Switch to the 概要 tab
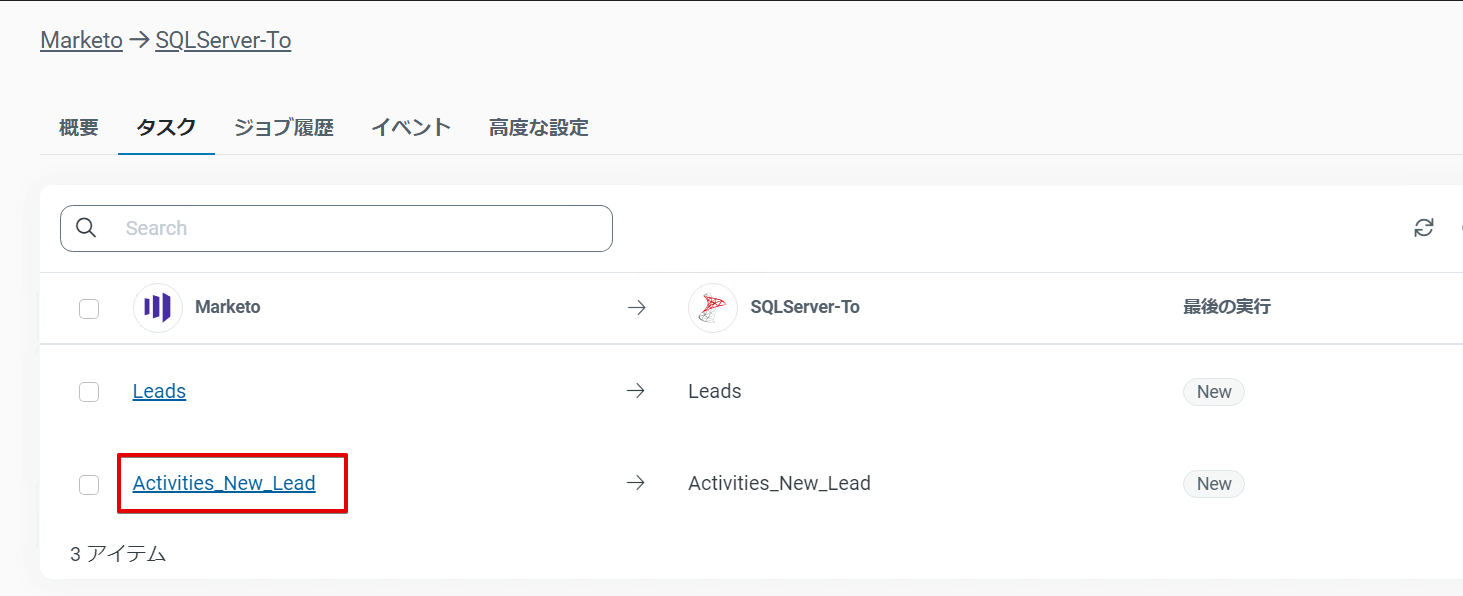The width and height of the screenshot is (1463, 596). (x=78, y=127)
